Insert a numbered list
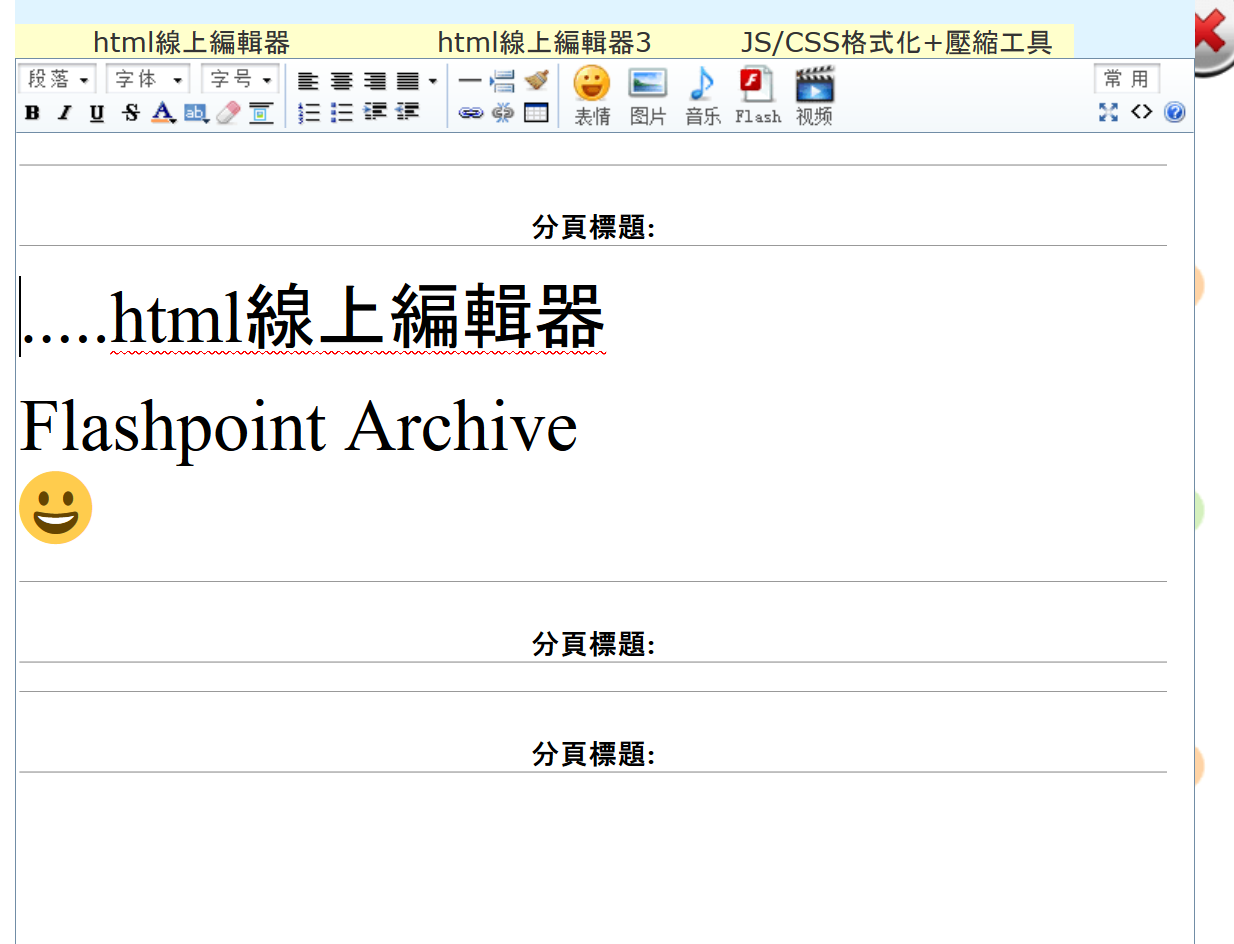The width and height of the screenshot is (1234, 944). 309,113
